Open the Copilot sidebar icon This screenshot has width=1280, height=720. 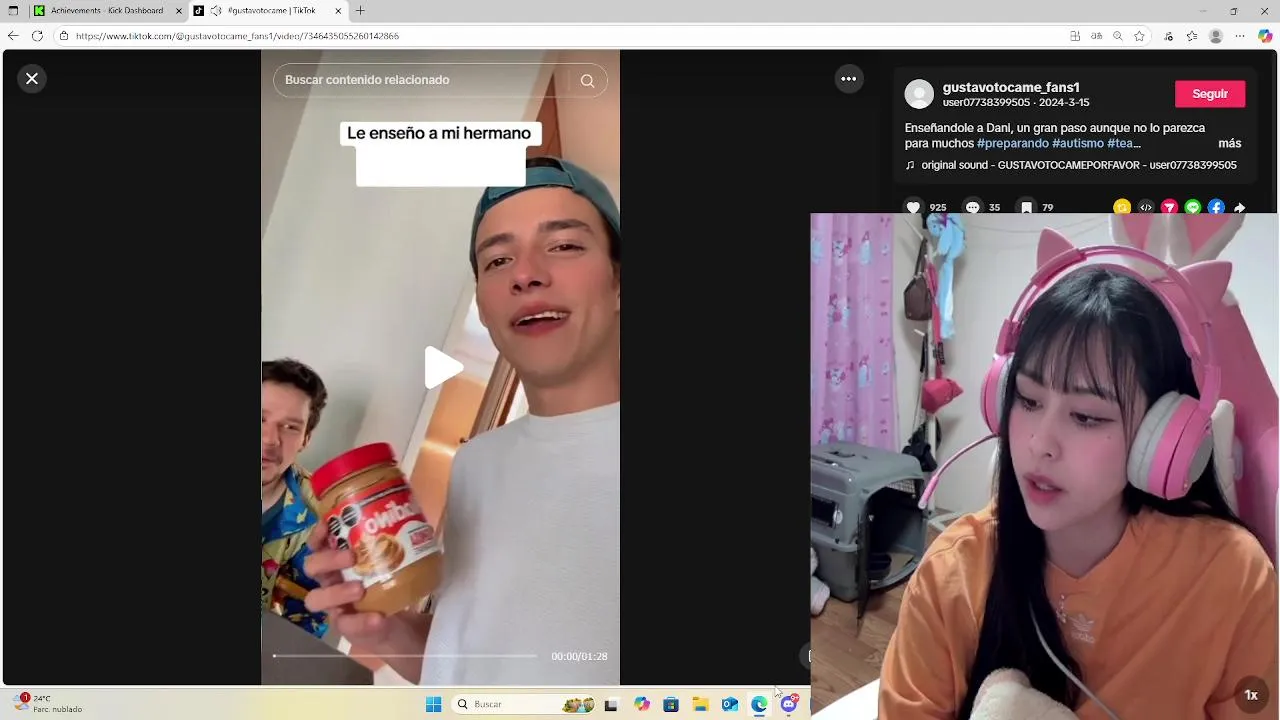(x=1265, y=36)
